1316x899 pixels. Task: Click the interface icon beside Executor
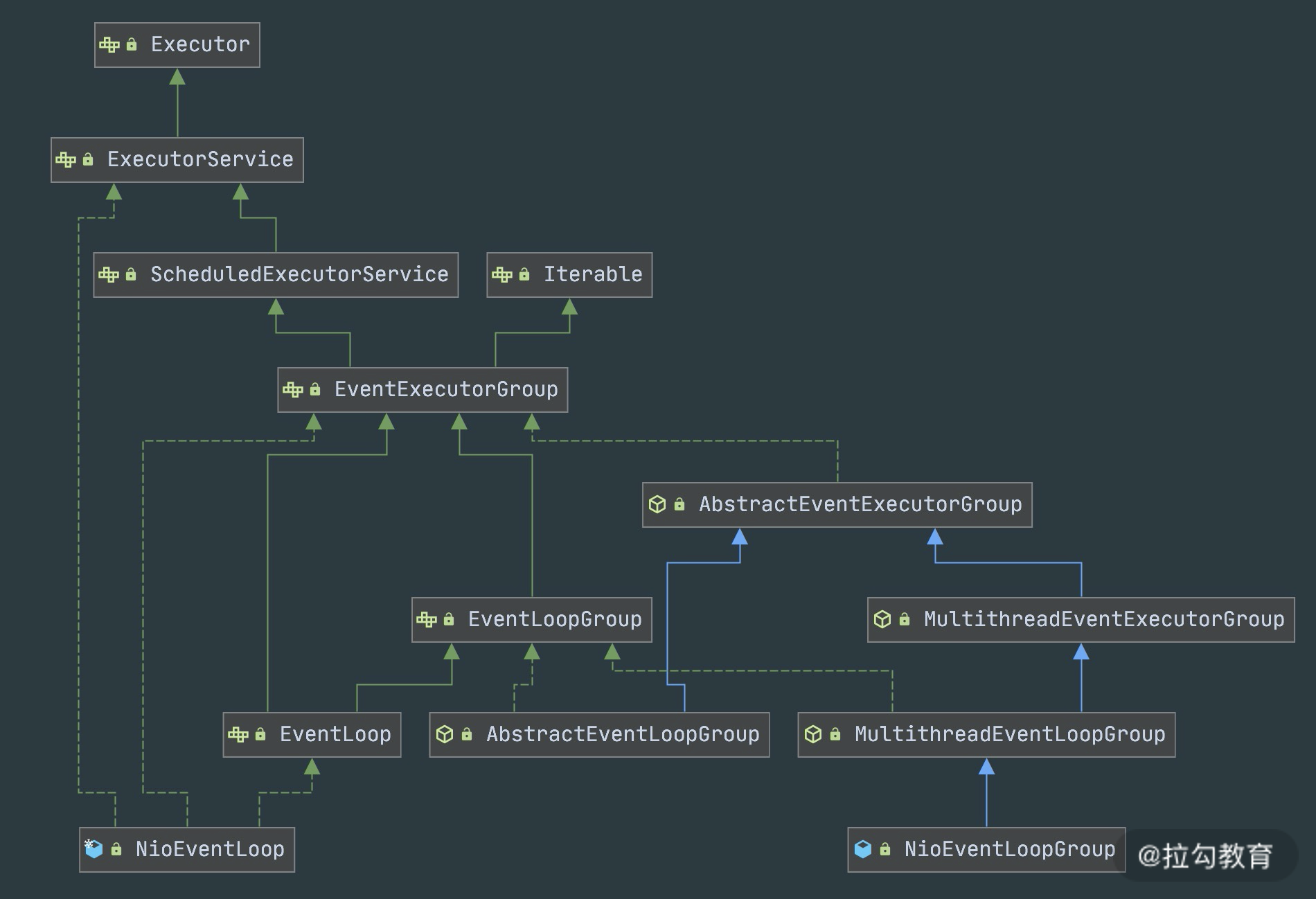tap(109, 45)
